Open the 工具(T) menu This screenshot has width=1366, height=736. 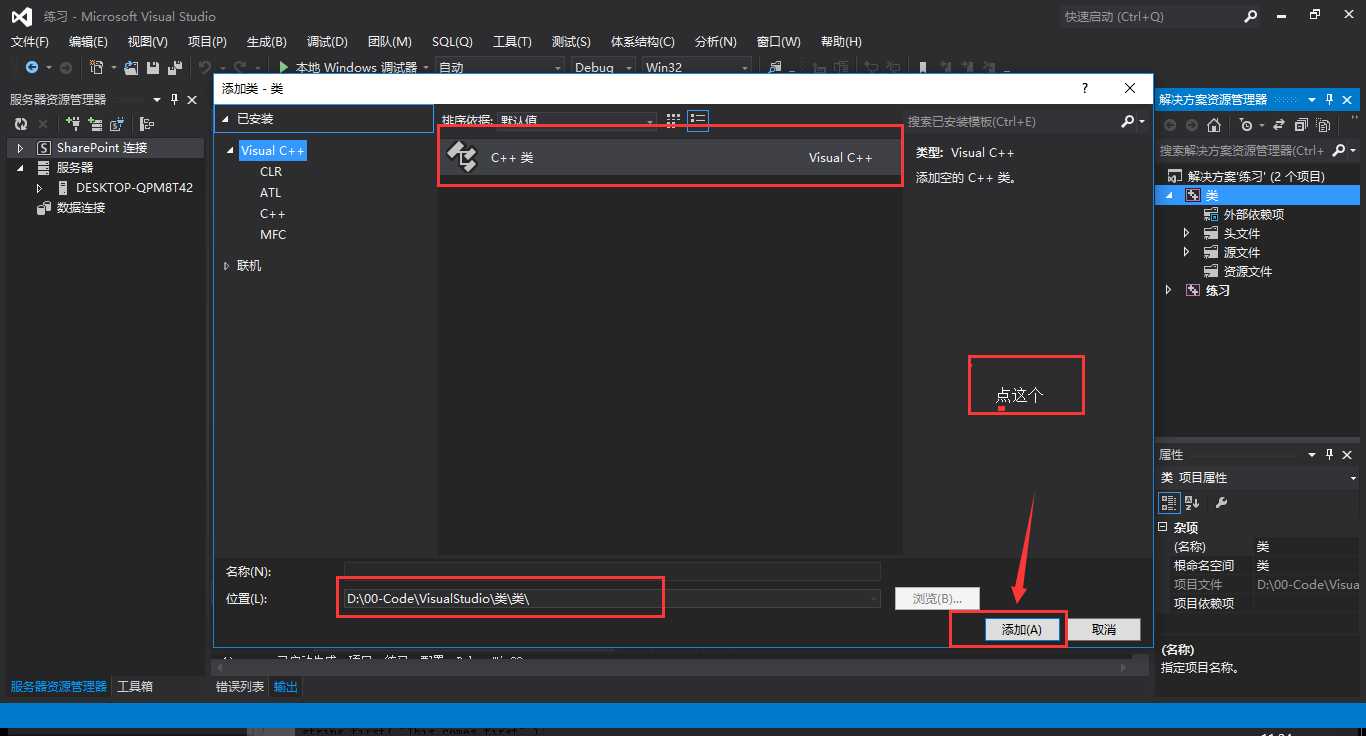tap(512, 42)
